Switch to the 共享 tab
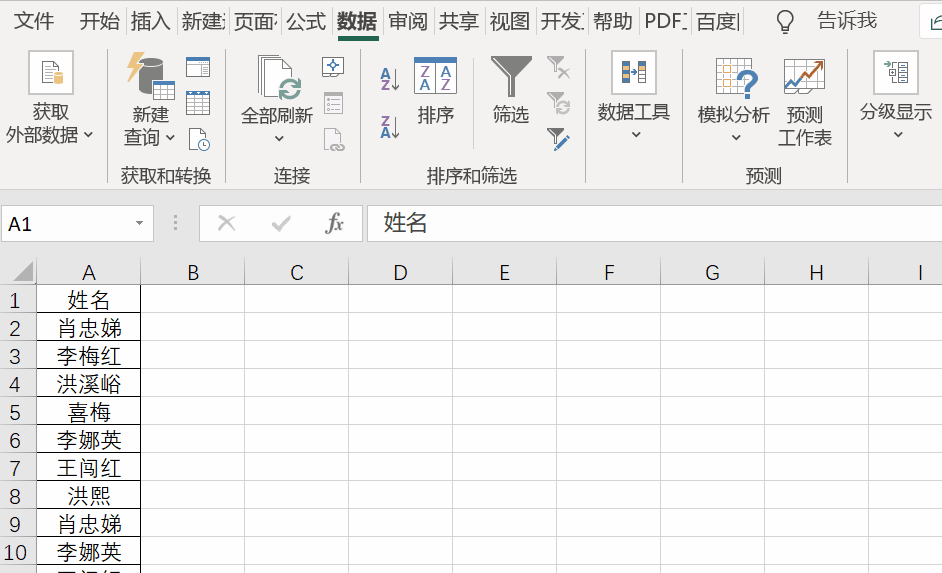Image resolution: width=942 pixels, height=573 pixels. click(458, 21)
